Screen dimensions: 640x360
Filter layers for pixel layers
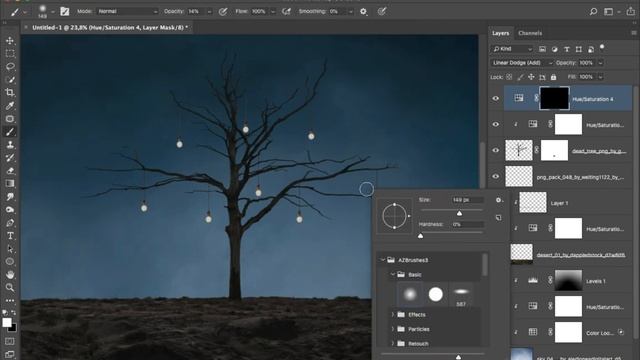tap(542, 49)
